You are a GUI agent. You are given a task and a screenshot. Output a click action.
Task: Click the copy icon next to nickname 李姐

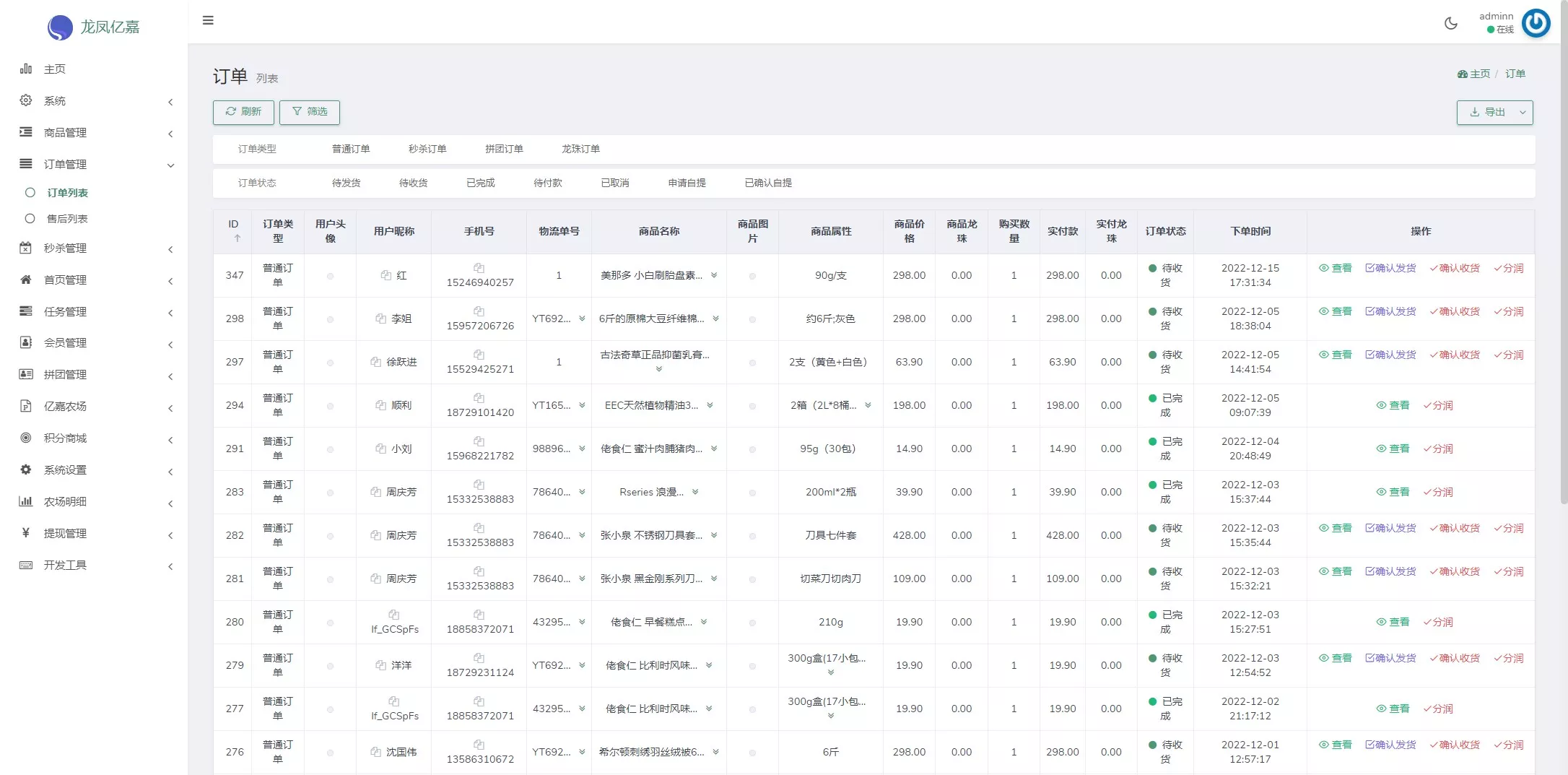[380, 319]
